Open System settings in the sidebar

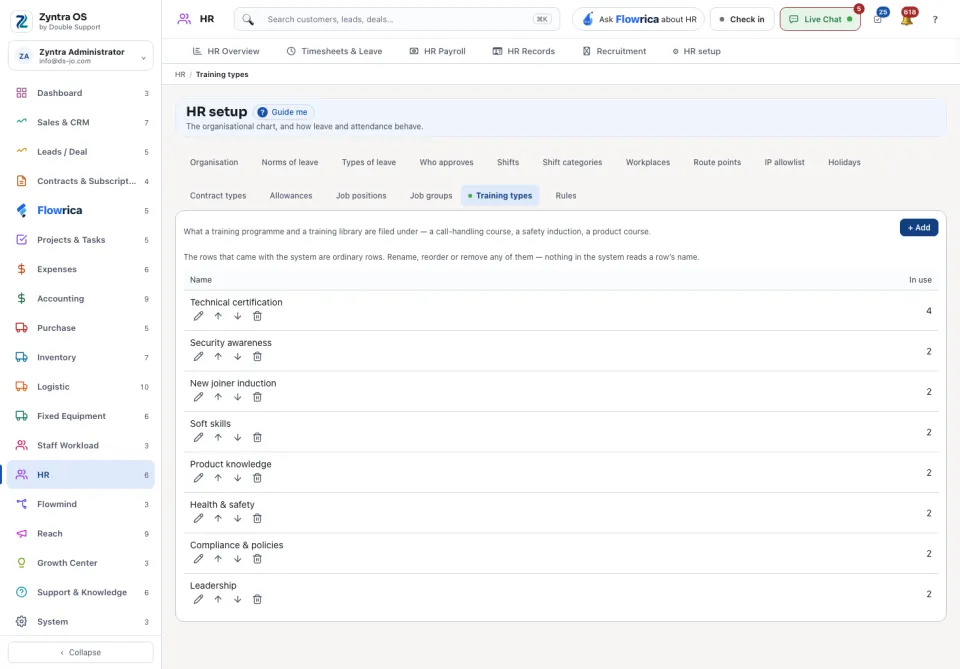coord(81,622)
